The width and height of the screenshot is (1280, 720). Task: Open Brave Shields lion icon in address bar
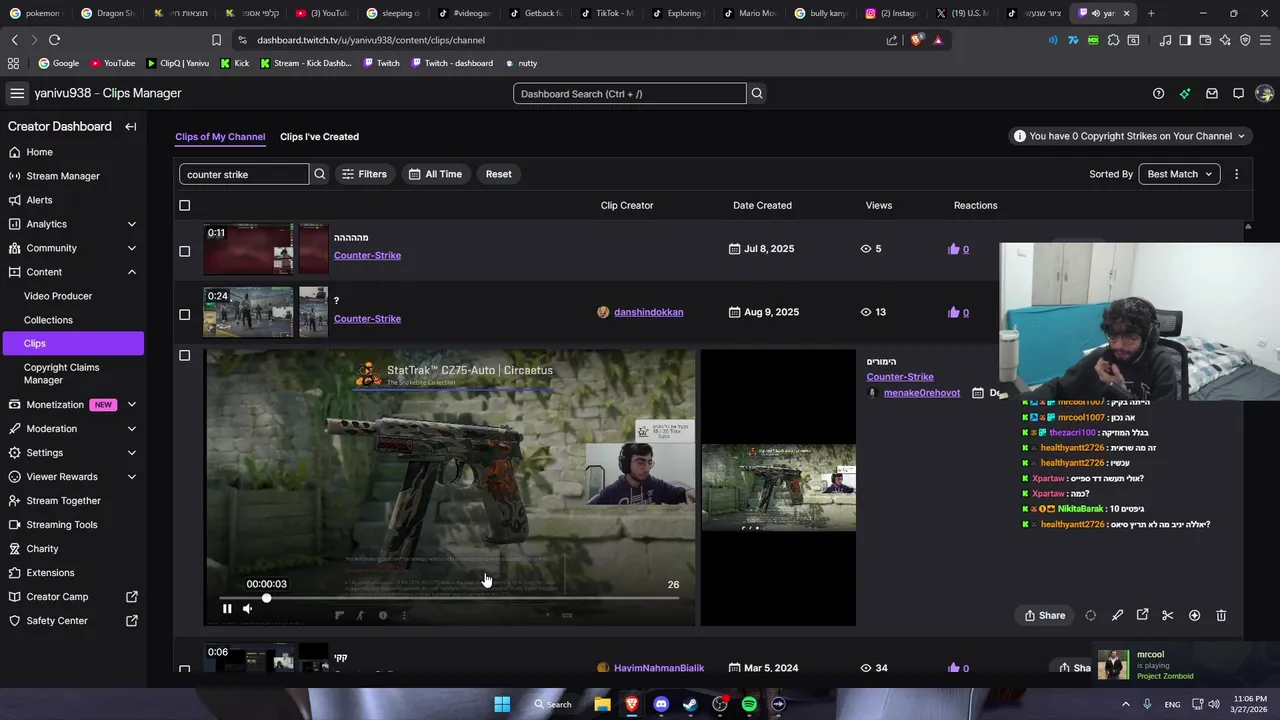917,40
